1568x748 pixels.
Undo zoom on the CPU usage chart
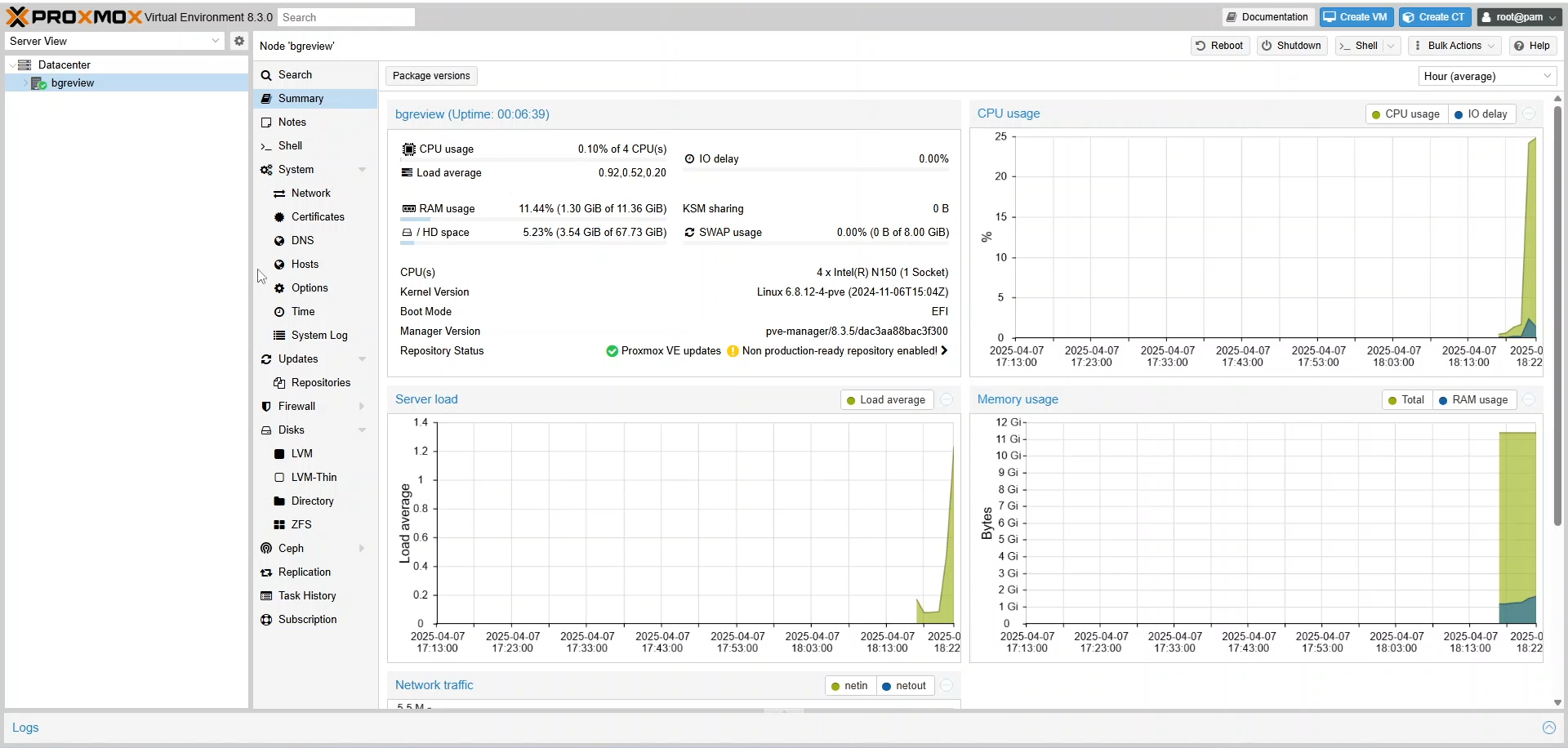(x=1529, y=114)
